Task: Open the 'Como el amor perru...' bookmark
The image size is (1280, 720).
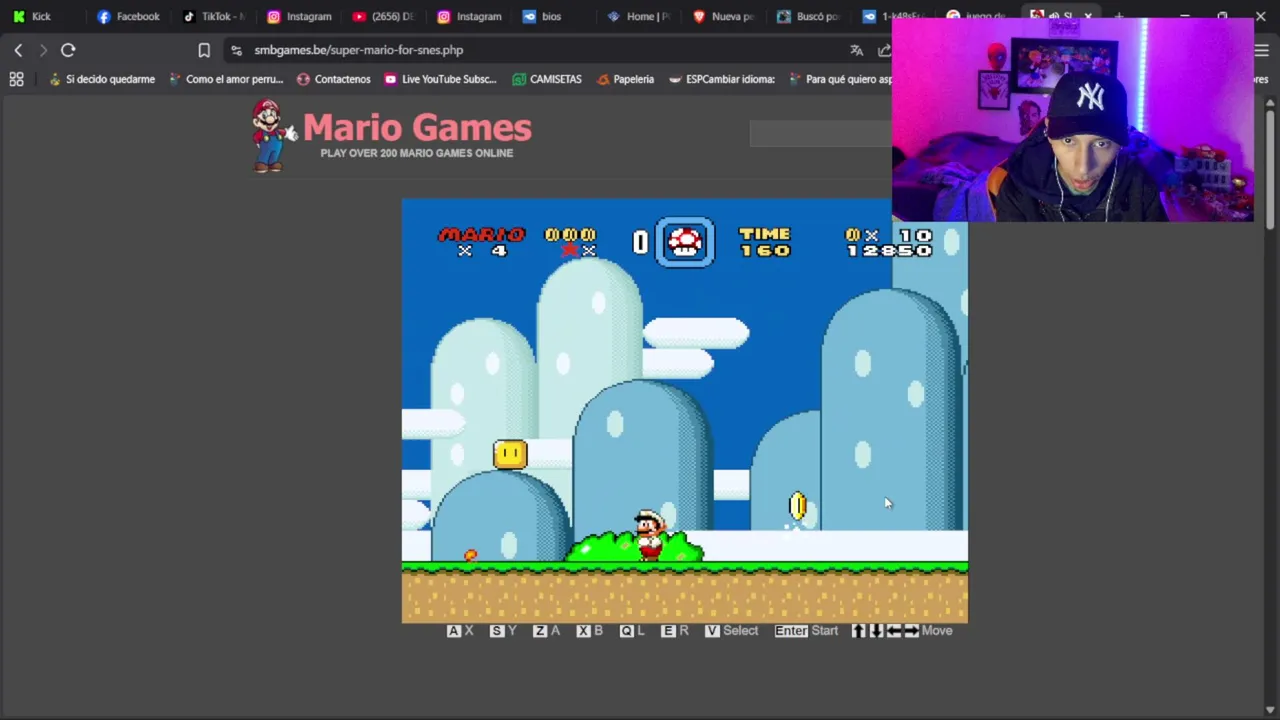Action: (x=226, y=79)
